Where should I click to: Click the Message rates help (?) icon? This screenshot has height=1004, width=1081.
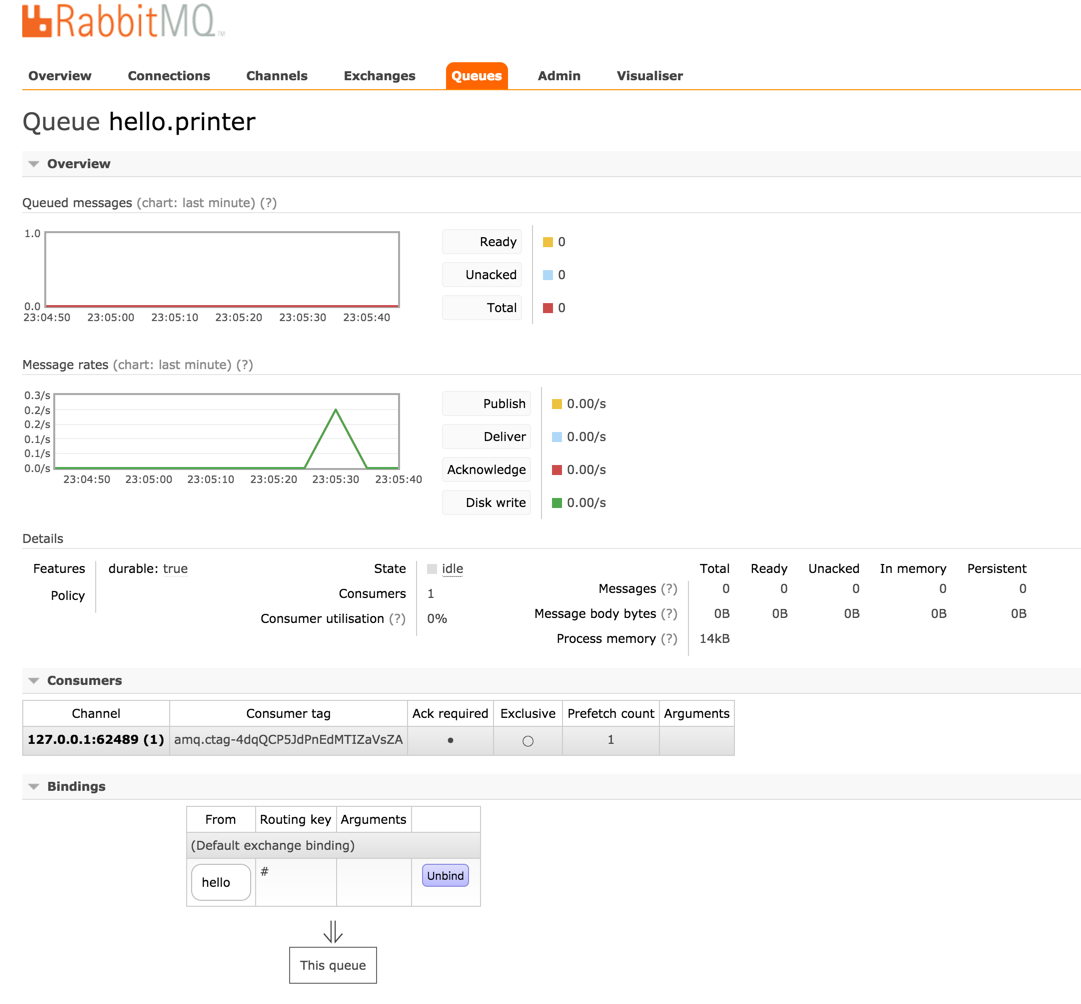[244, 365]
